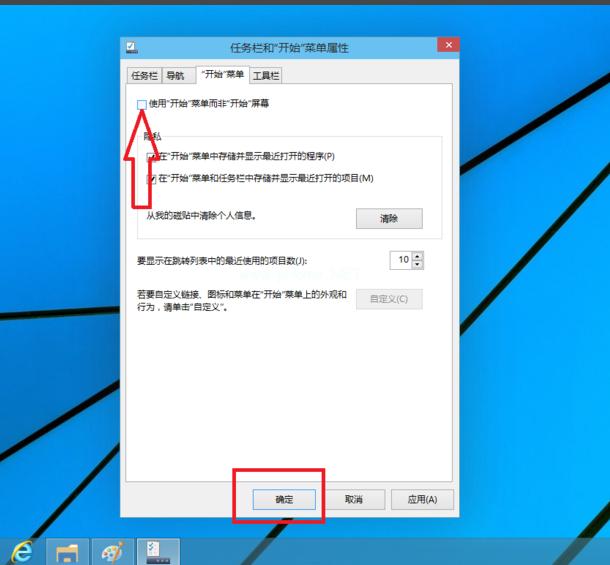Screen dimensions: 610x565
Task: Toggle '使用"开始"菜单而非"开始"屏幕' checkbox
Action: 142,104
